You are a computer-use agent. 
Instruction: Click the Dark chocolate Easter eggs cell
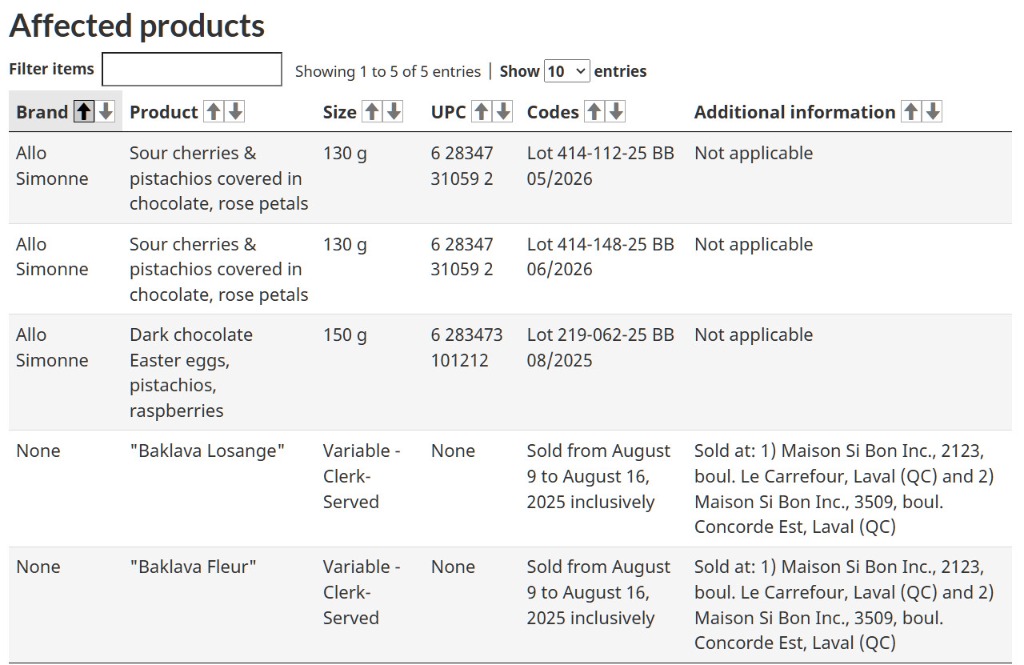[191, 372]
